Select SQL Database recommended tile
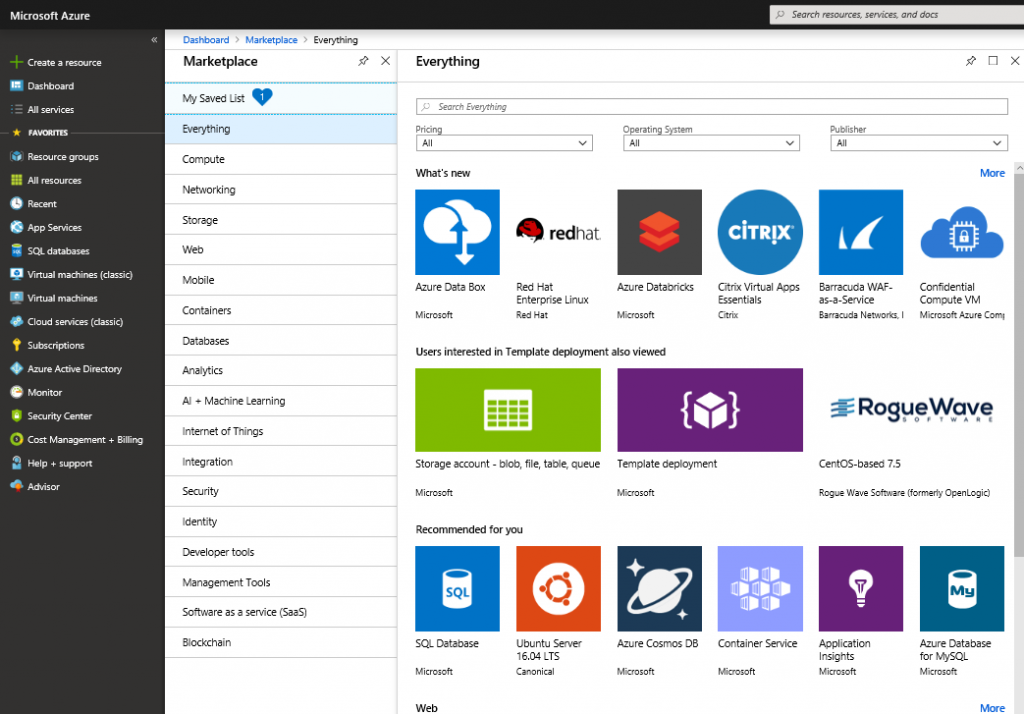This screenshot has height=714, width=1024. pyautogui.click(x=457, y=589)
